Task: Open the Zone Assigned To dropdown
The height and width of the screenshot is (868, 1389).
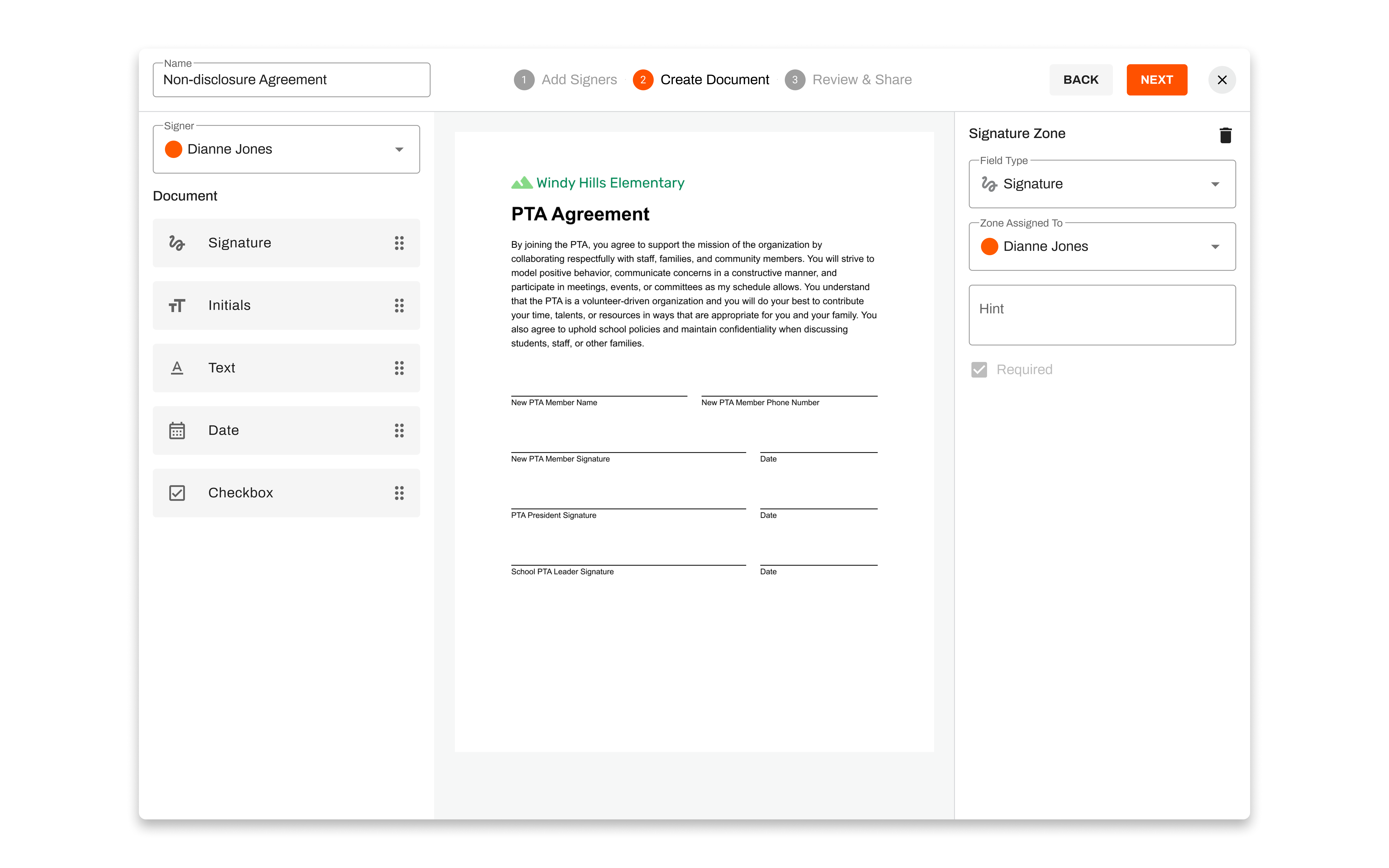Action: [x=1216, y=246]
